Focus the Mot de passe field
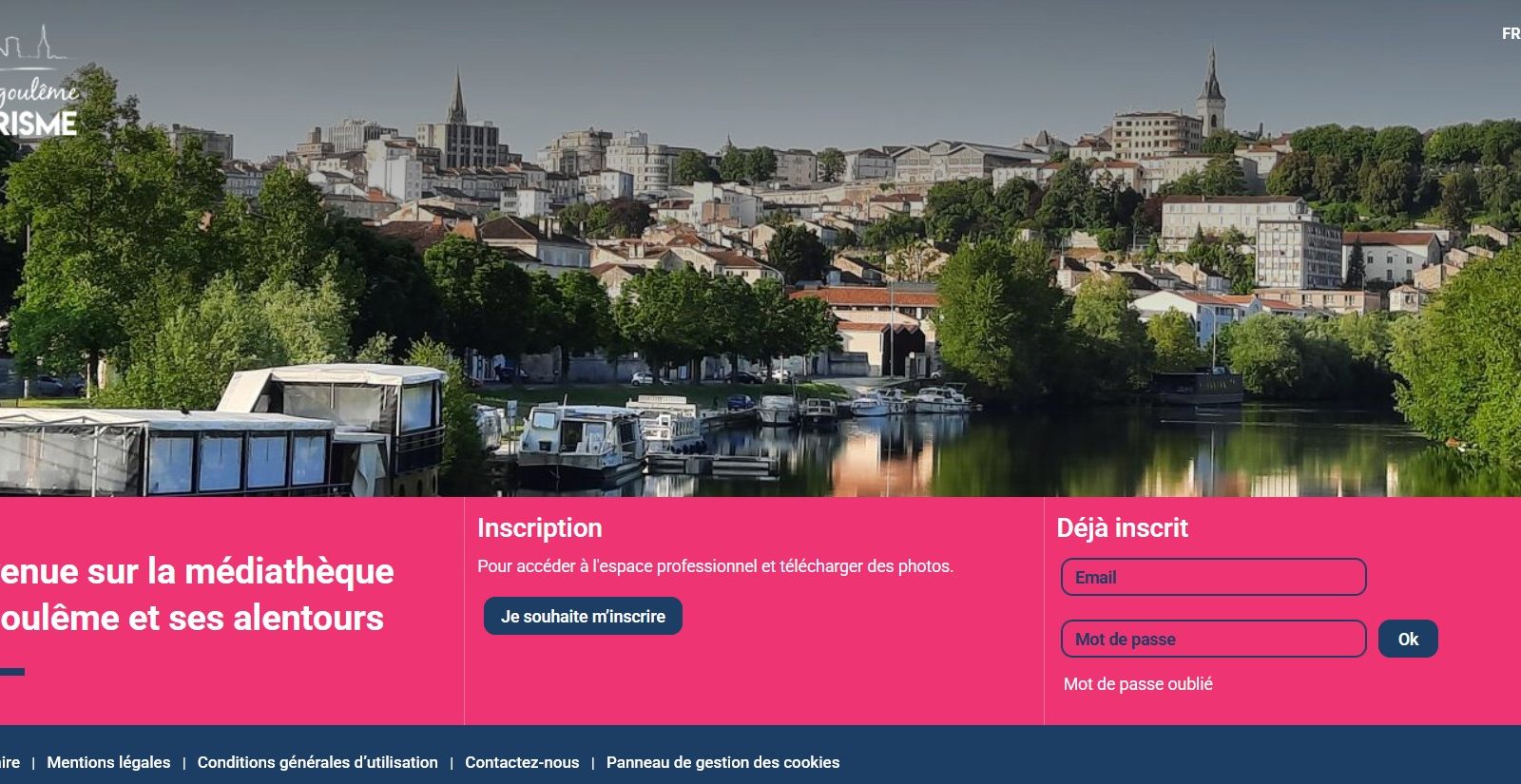This screenshot has width=1521, height=784. coord(1213,639)
